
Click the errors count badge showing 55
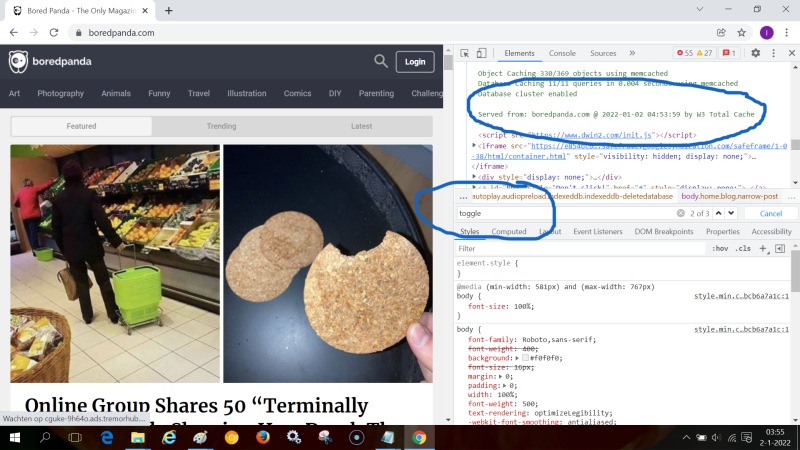click(685, 53)
